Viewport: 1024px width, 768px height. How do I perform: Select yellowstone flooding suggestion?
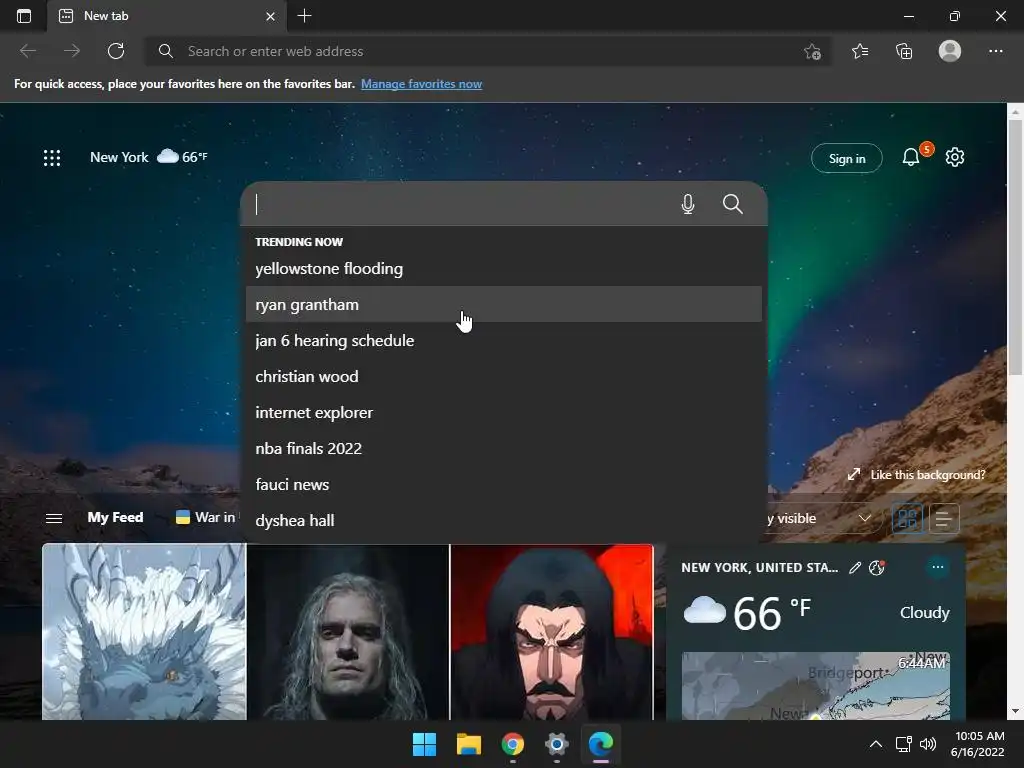[x=504, y=268]
